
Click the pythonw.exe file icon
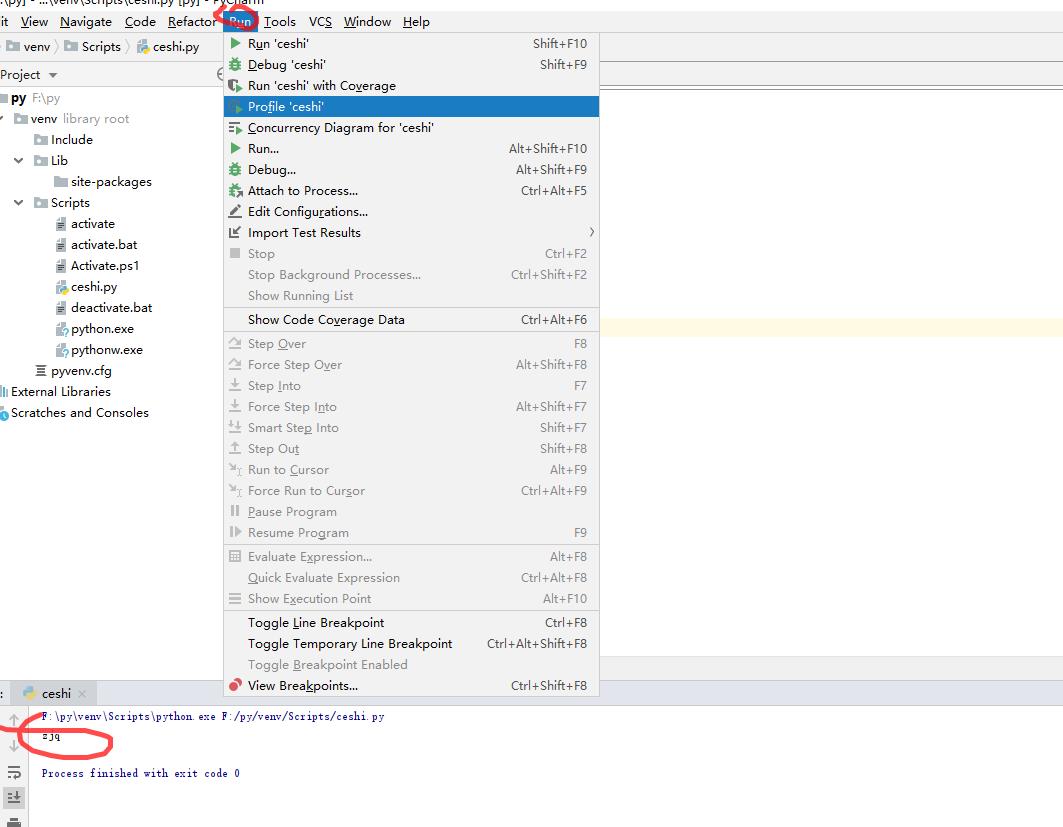coord(62,350)
